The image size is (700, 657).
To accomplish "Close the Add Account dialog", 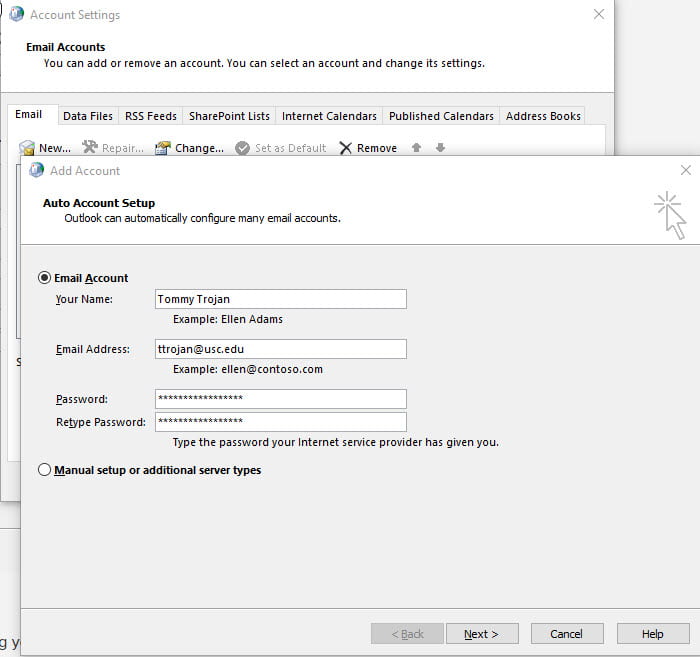I will coord(685,170).
